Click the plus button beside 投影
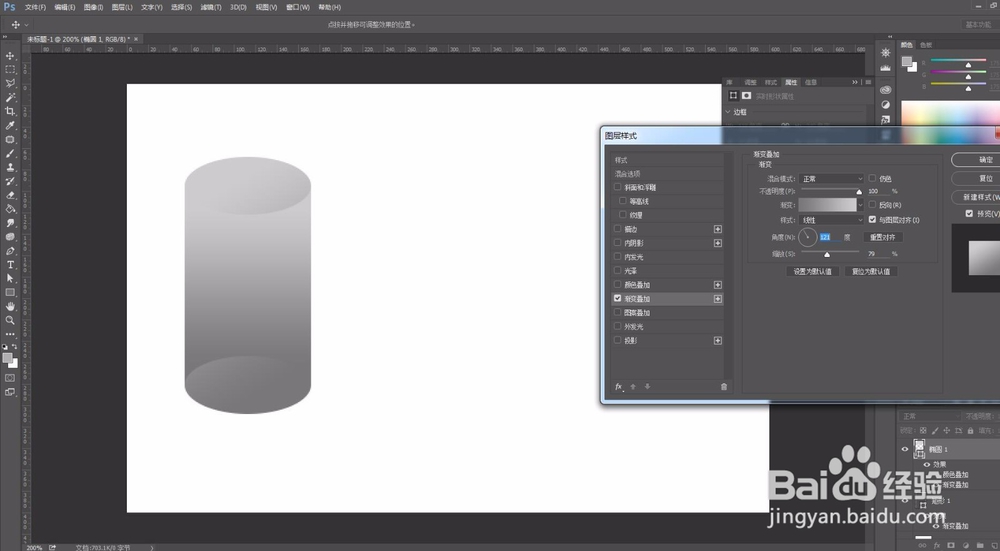This screenshot has width=1000, height=551. point(717,341)
